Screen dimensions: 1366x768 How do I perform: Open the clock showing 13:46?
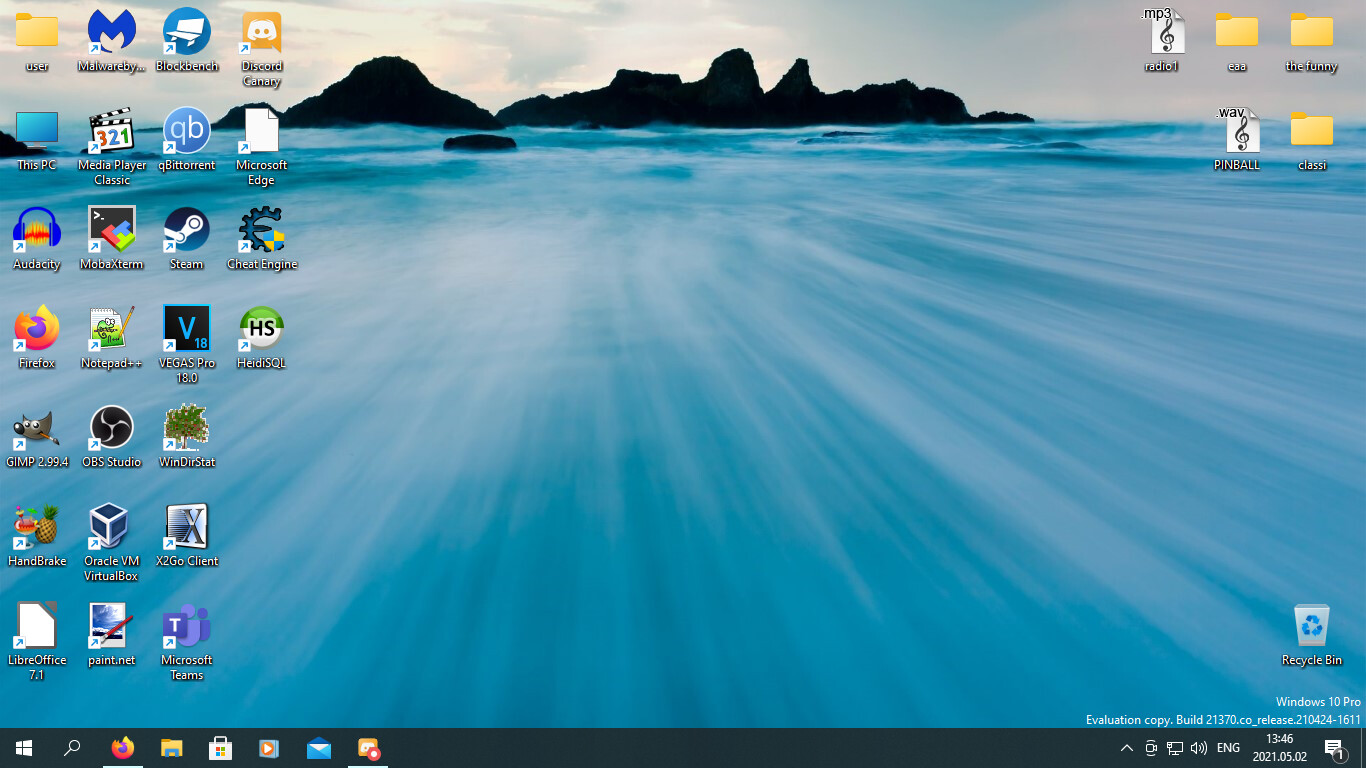click(1280, 748)
